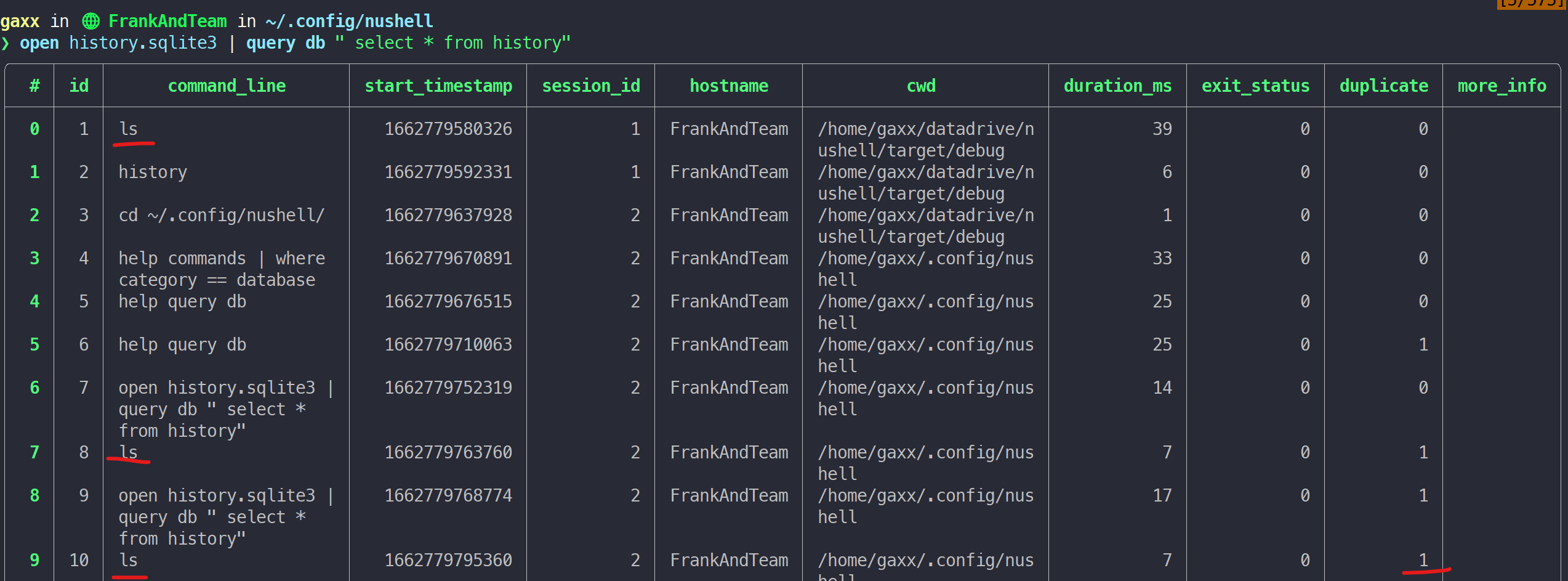Viewport: 1568px width, 581px height.
Task: Click timestamp 1662779795360 in the last row
Action: click(448, 560)
